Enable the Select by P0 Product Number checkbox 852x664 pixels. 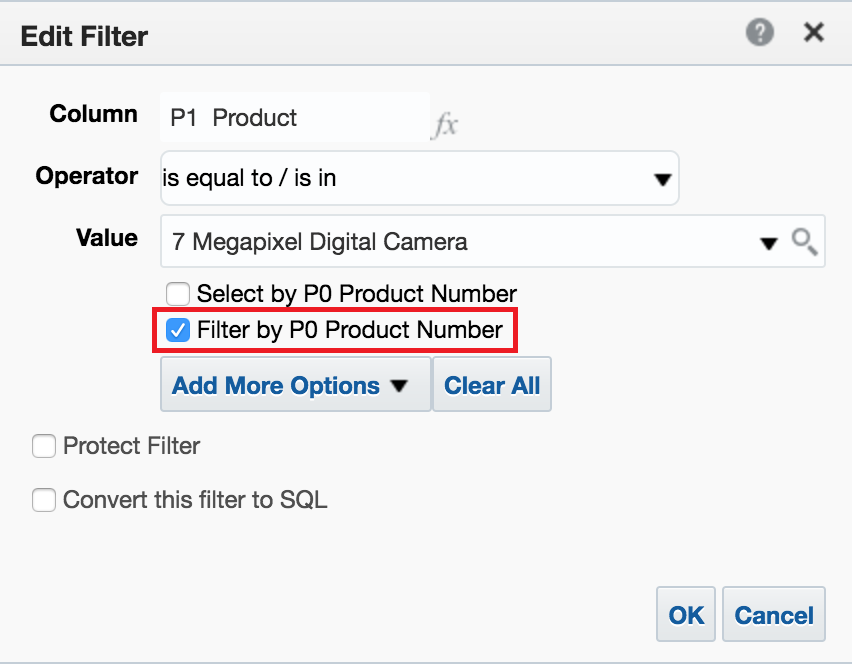(177, 293)
